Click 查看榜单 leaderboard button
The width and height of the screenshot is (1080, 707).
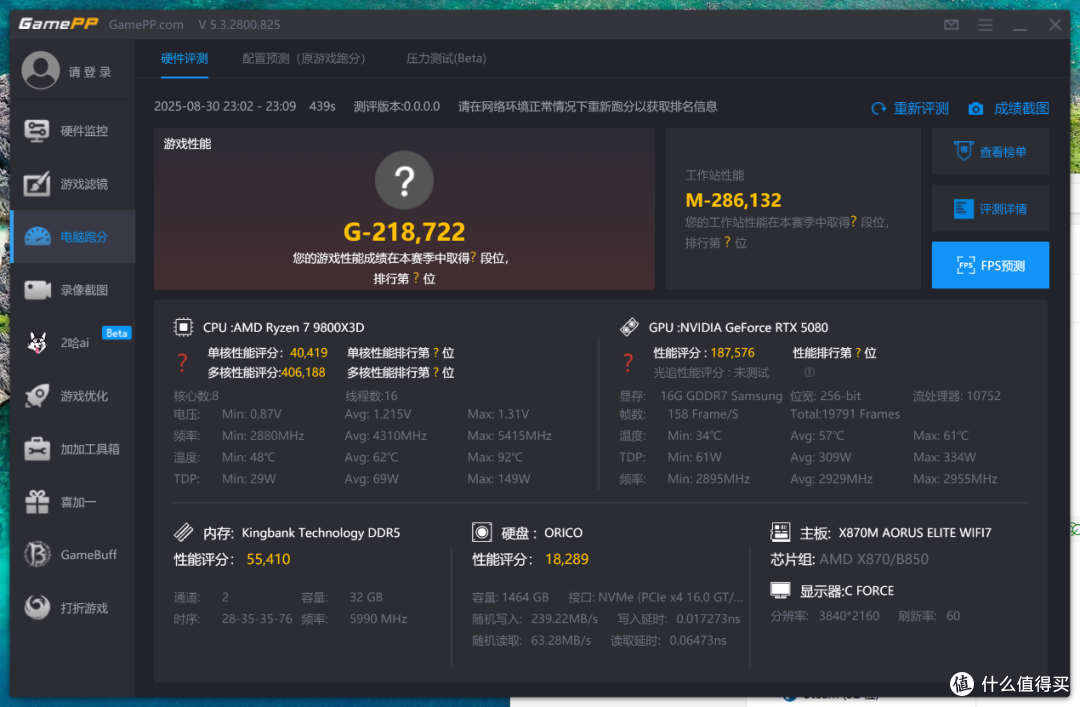(990, 152)
